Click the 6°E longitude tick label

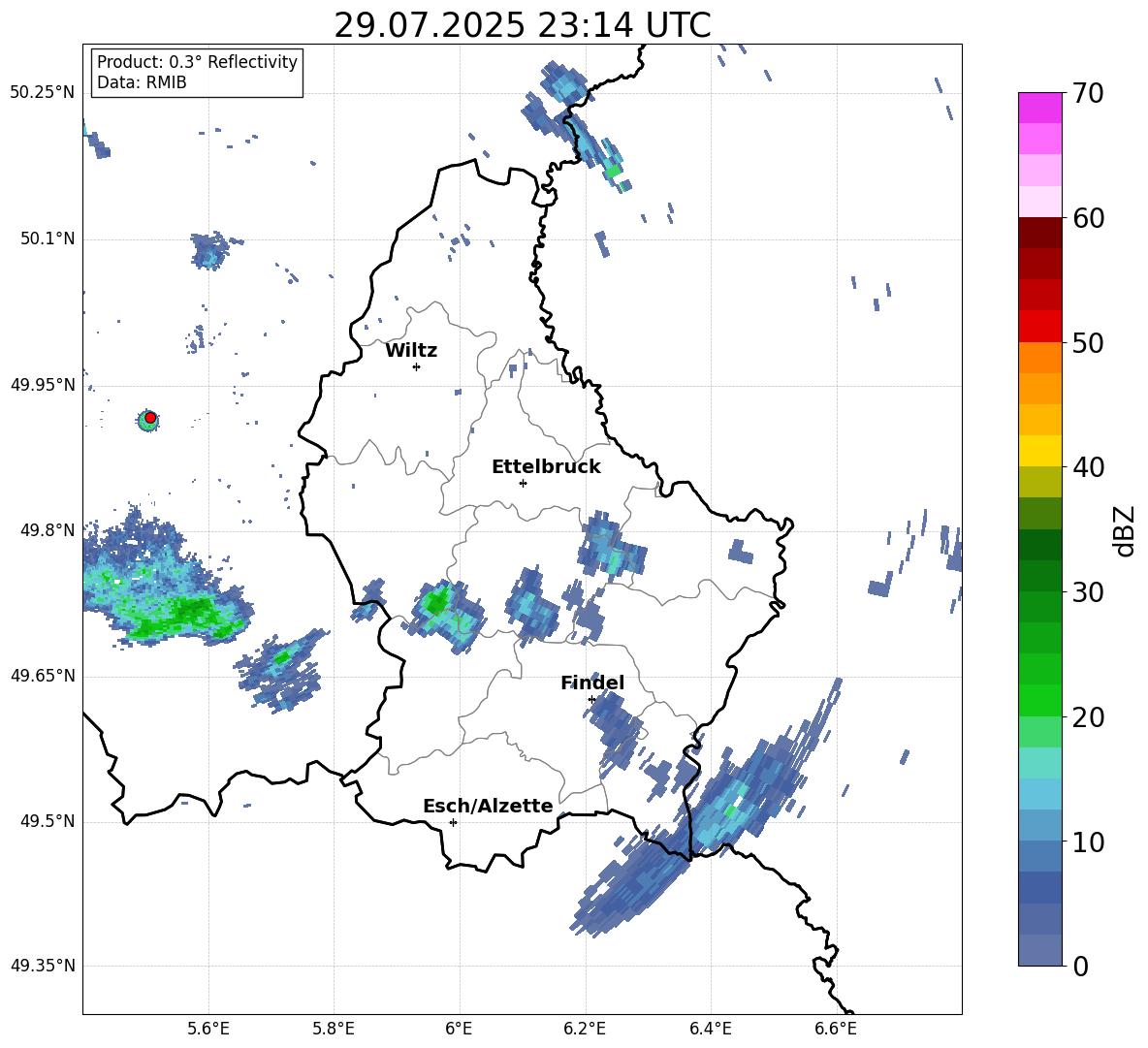click(x=459, y=1029)
